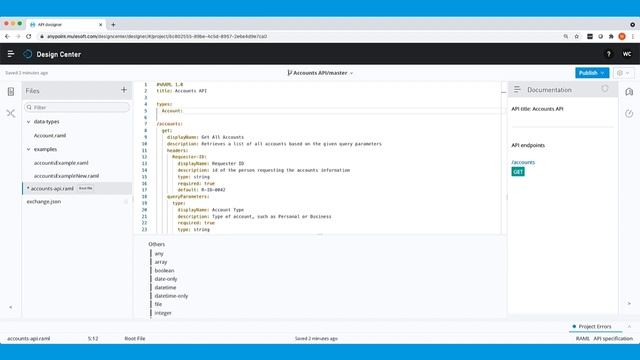Open the Accounts API/master branch dropdown

[x=320, y=73]
